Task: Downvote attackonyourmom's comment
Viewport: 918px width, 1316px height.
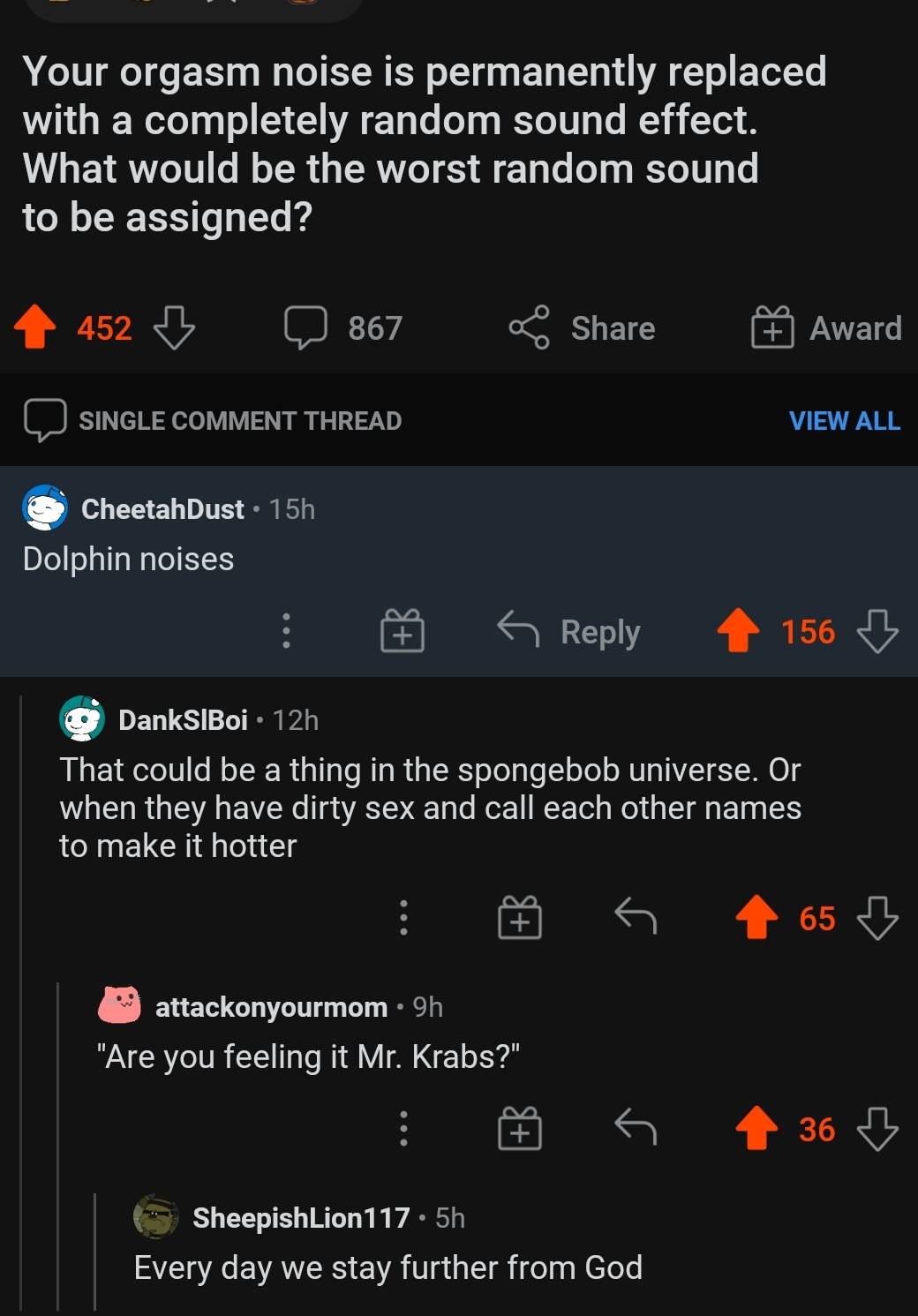Action: coord(877,1129)
